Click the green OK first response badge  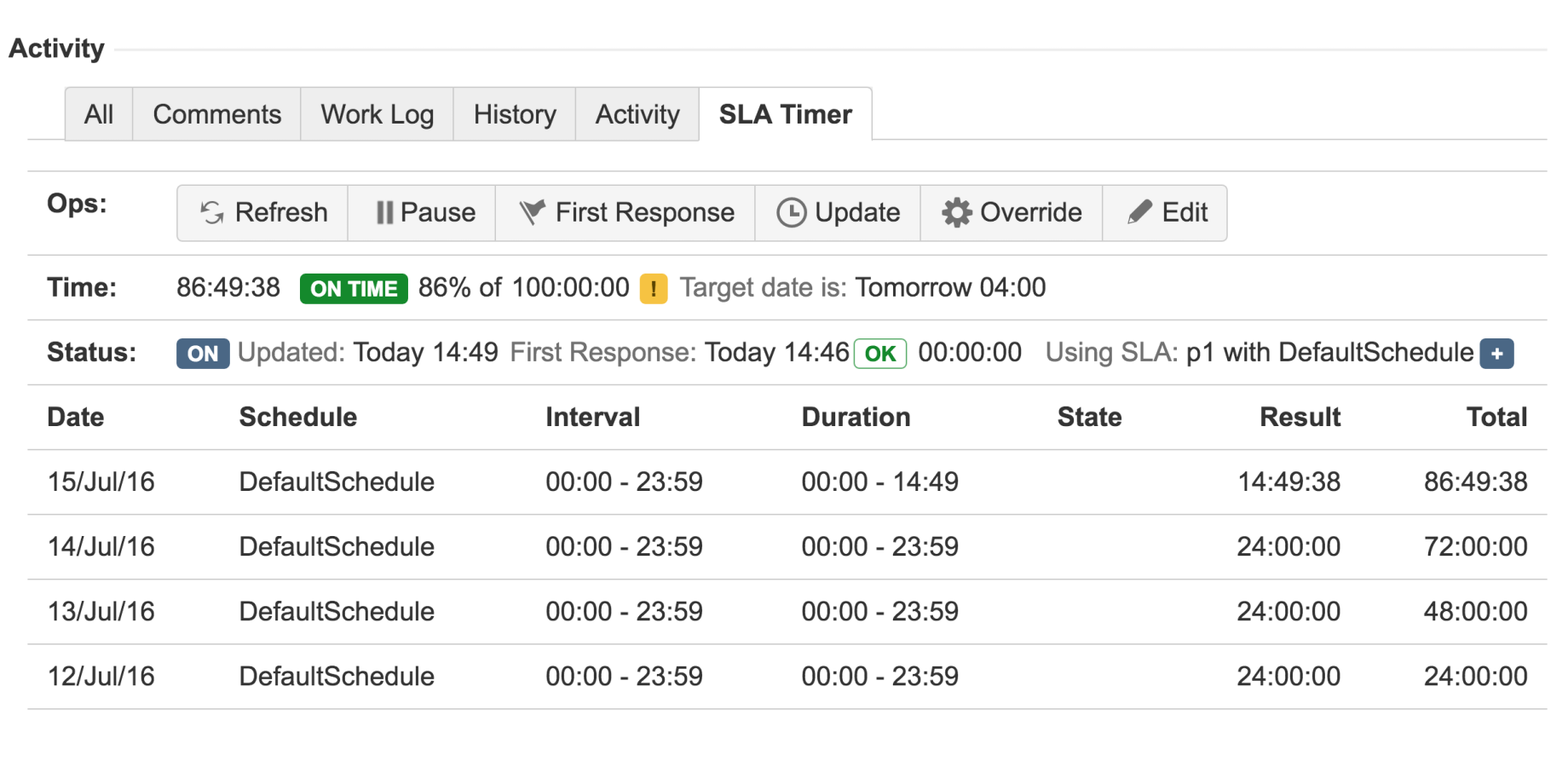(880, 354)
